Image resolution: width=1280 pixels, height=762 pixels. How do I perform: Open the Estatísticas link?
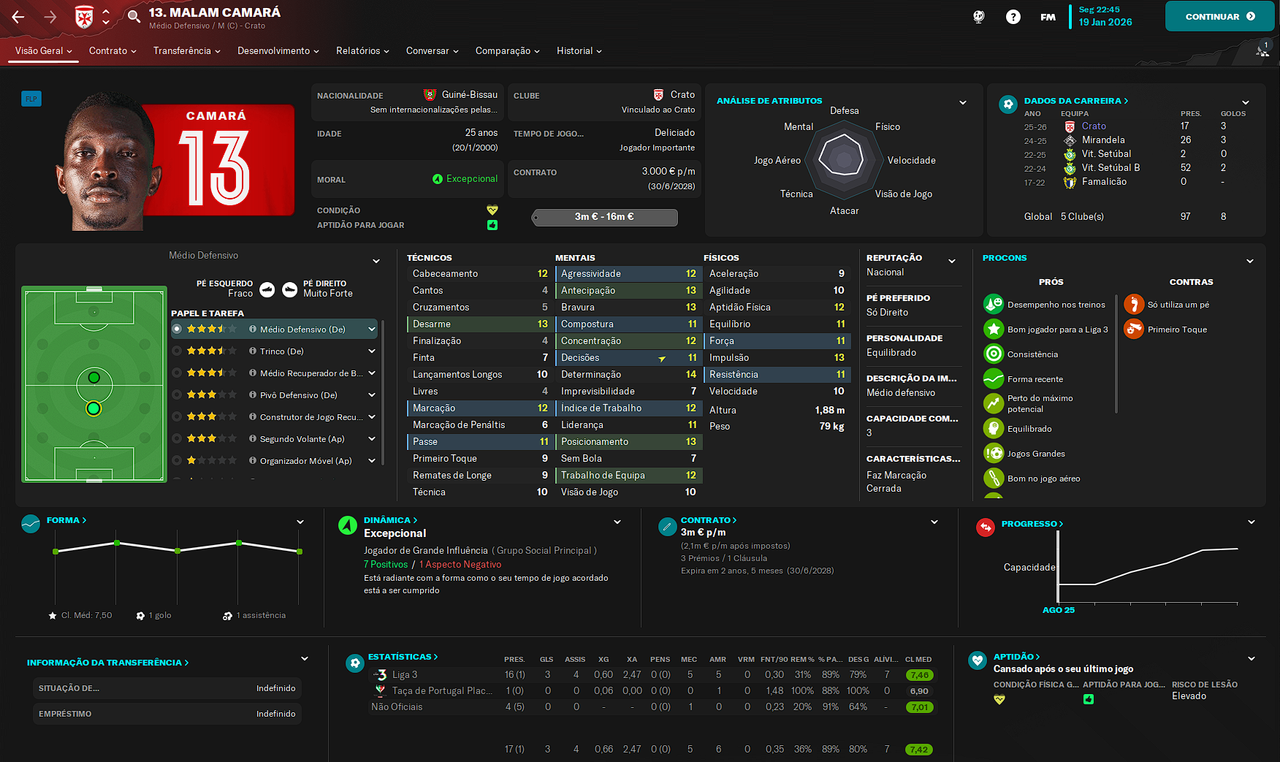(x=403, y=657)
